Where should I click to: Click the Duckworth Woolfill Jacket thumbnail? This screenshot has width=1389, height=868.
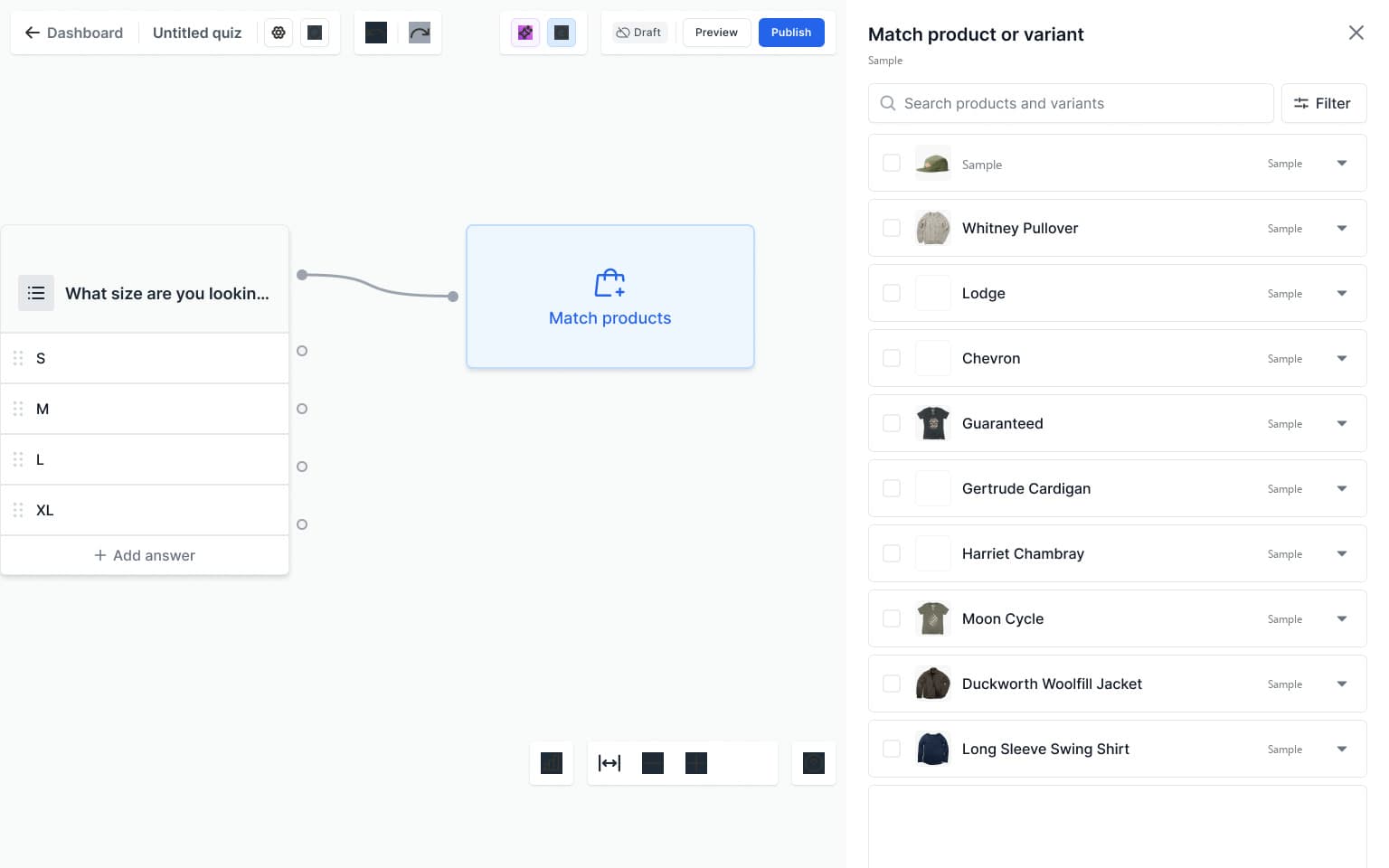click(x=933, y=684)
